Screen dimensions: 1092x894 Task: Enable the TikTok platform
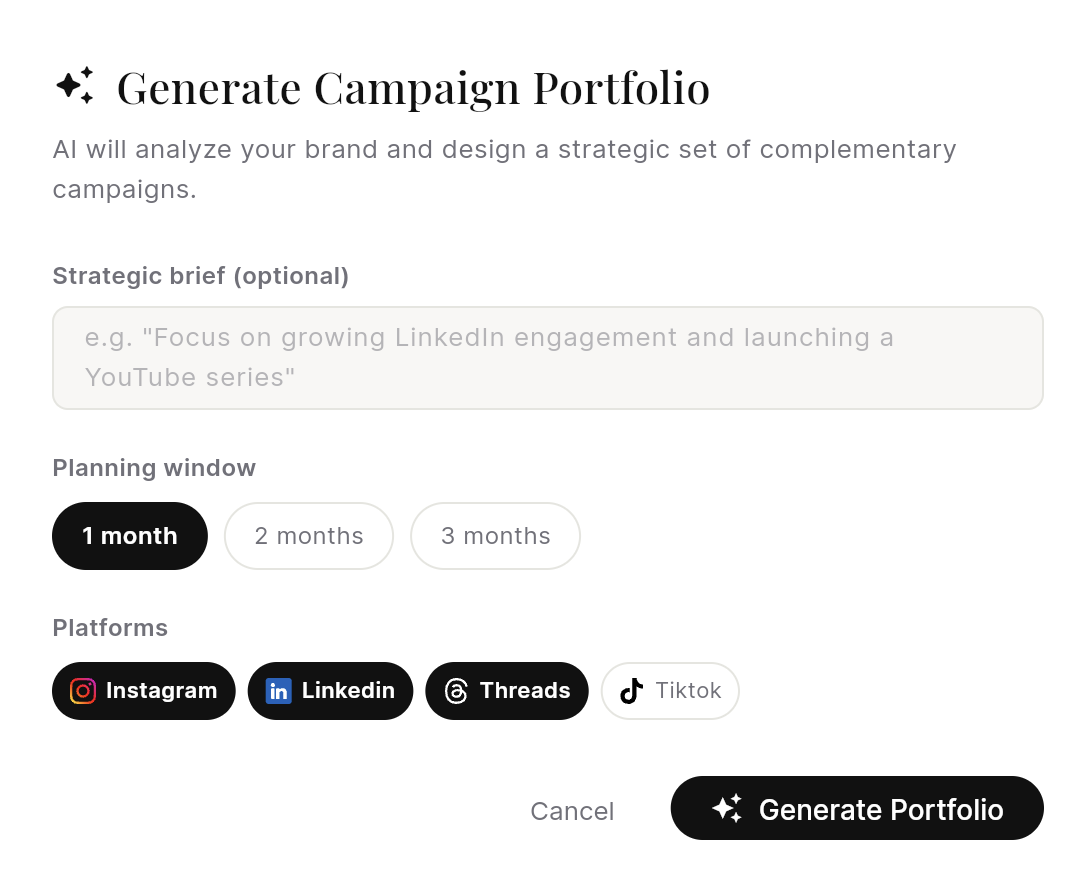[670, 690]
